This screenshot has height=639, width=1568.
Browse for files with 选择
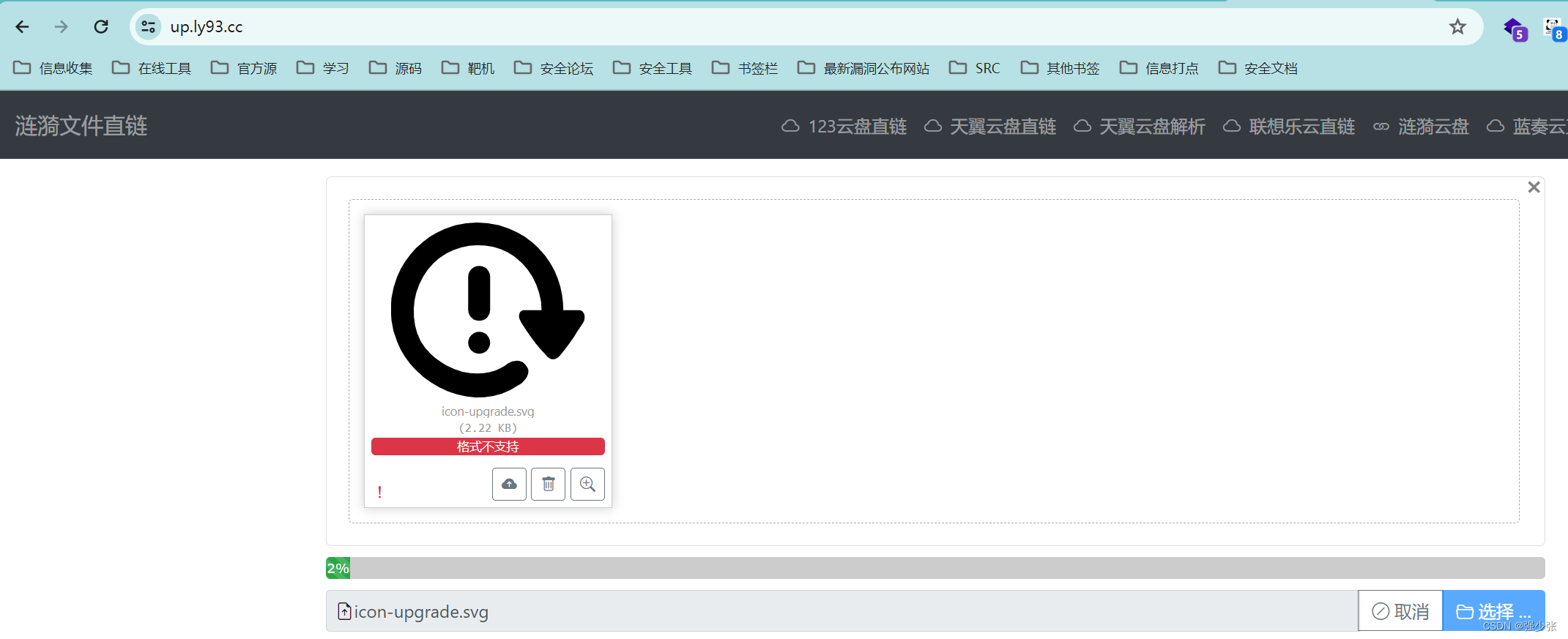[1494, 611]
